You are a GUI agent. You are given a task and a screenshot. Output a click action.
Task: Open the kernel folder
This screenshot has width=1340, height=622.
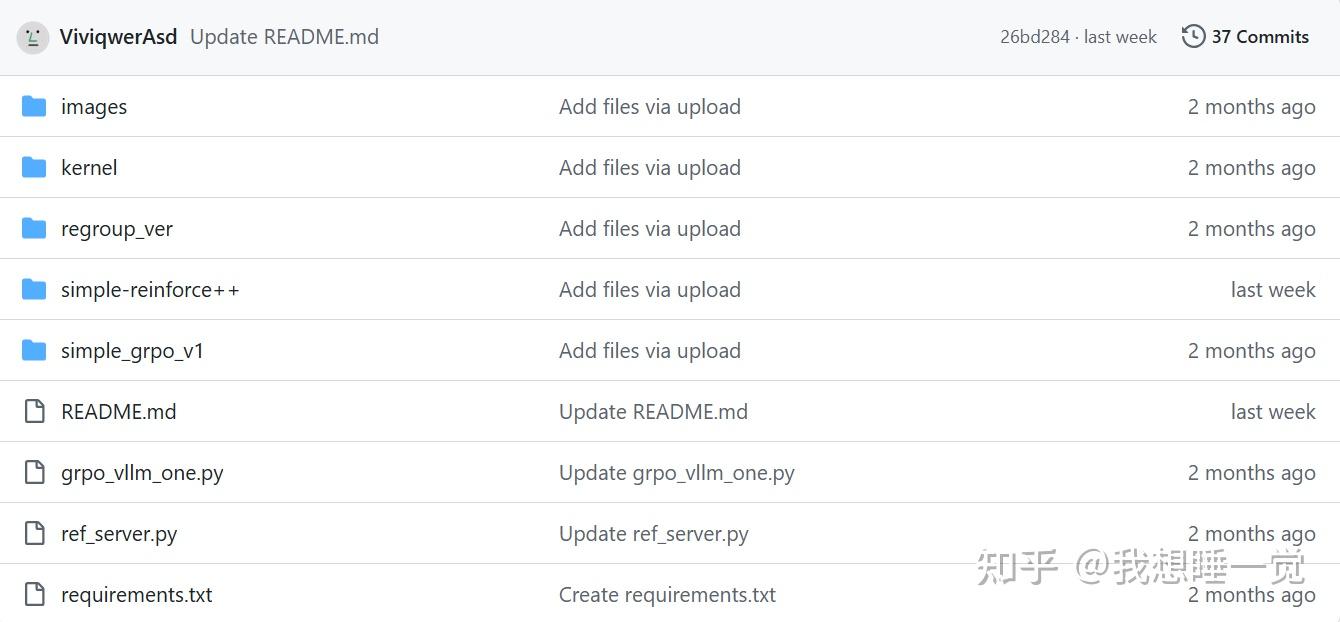[x=89, y=167]
